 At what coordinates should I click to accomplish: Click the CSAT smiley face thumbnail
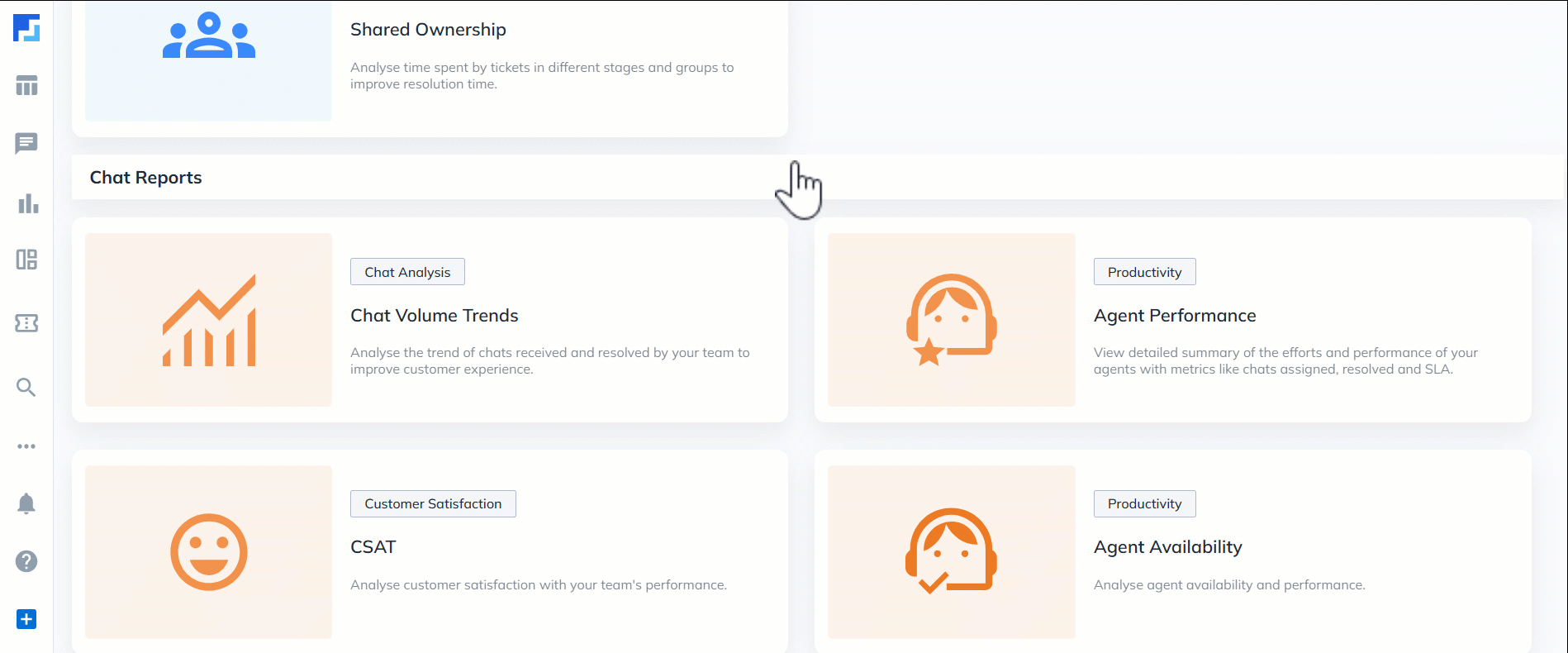point(208,552)
